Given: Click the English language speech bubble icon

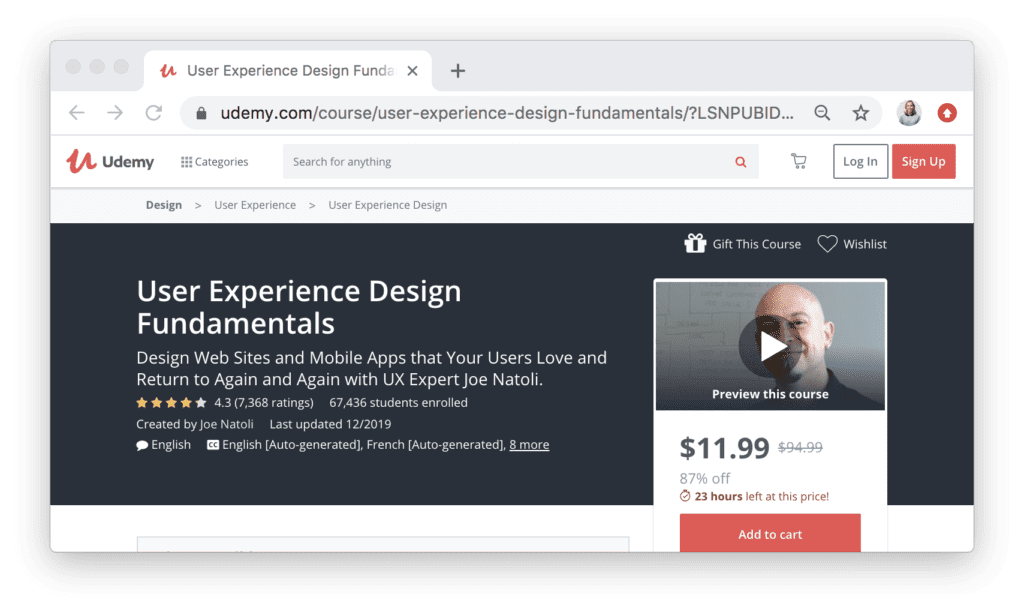Looking at the screenshot, I should pyautogui.click(x=142, y=445).
